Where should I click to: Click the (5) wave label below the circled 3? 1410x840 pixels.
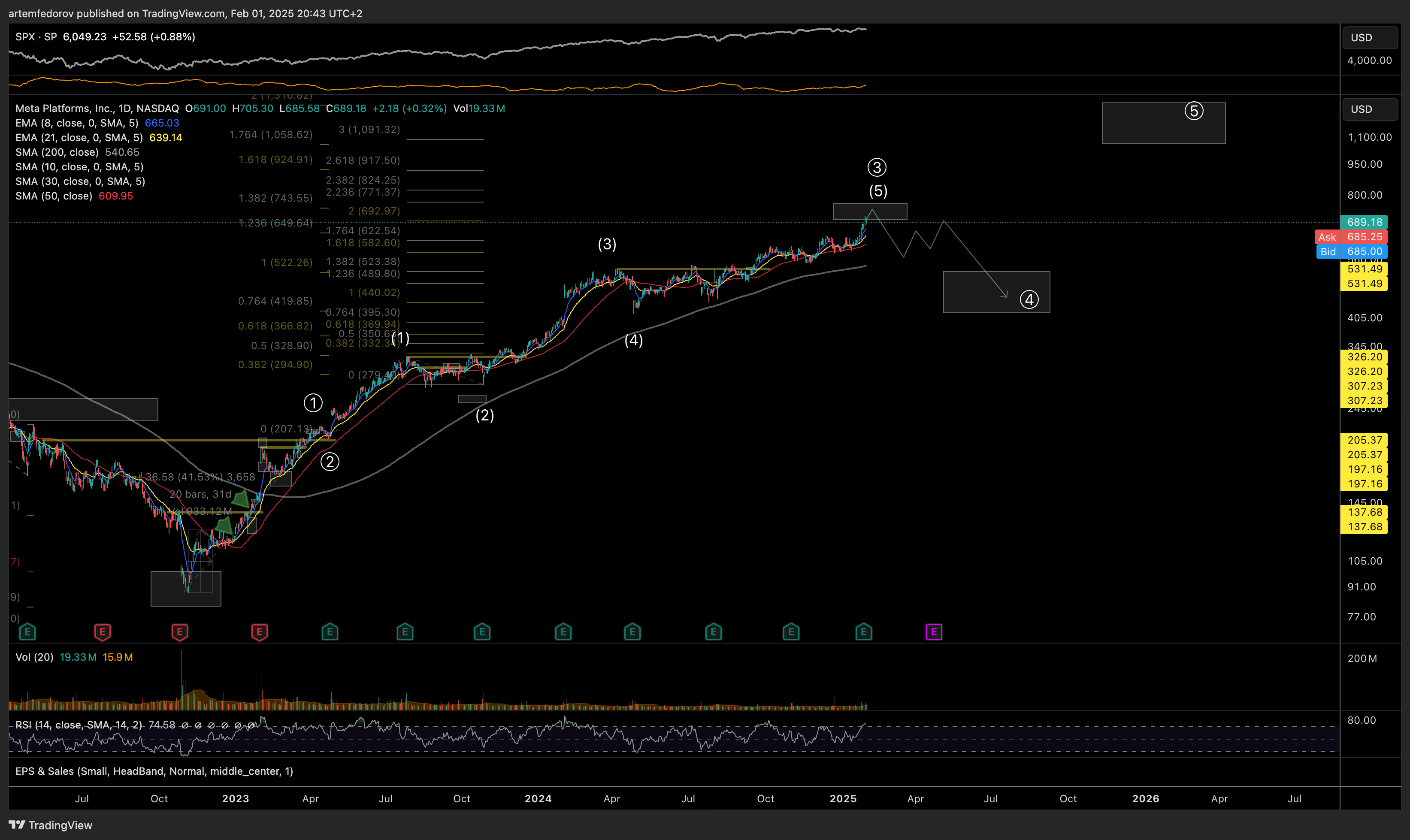(x=878, y=191)
